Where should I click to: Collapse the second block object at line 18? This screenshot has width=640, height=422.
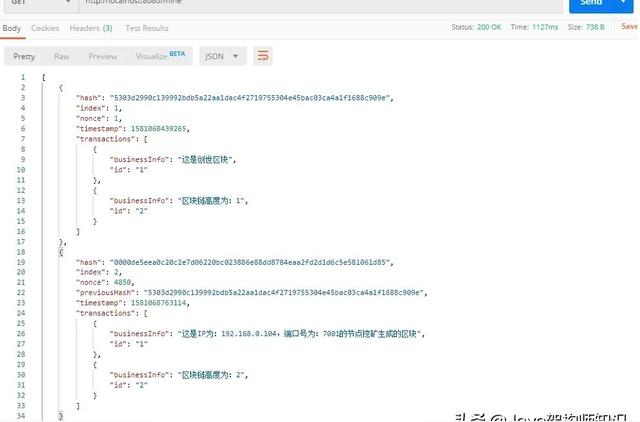coord(60,252)
